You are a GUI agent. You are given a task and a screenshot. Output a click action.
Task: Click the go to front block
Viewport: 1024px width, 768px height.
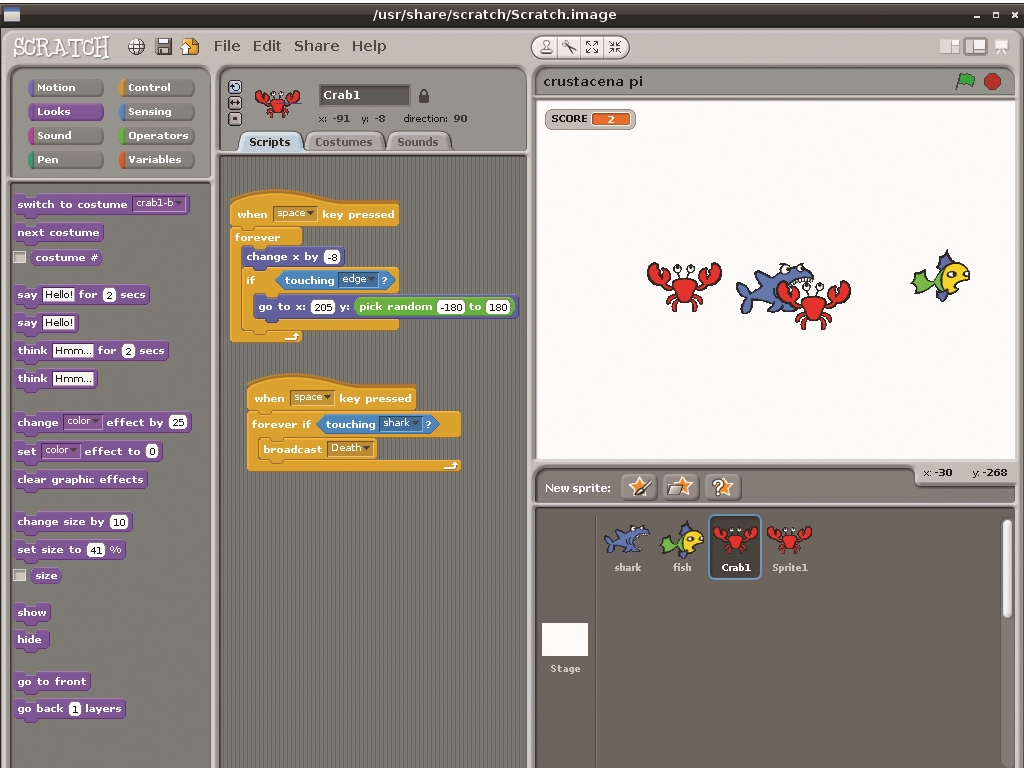52,682
